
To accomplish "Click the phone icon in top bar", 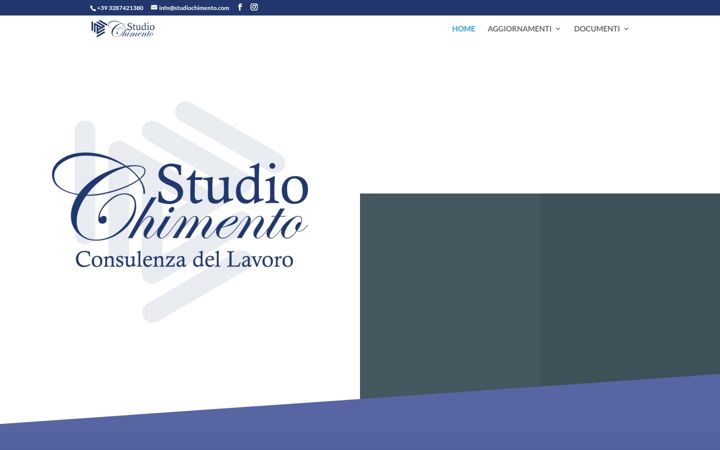I will click(x=93, y=8).
